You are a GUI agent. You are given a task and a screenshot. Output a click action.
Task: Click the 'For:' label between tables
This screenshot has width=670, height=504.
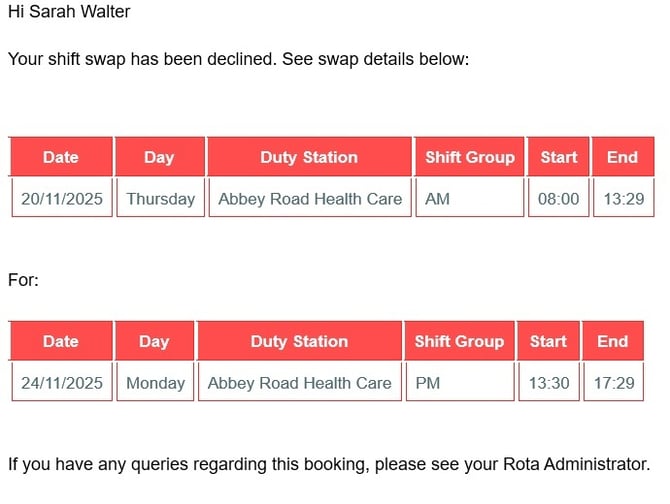23,280
